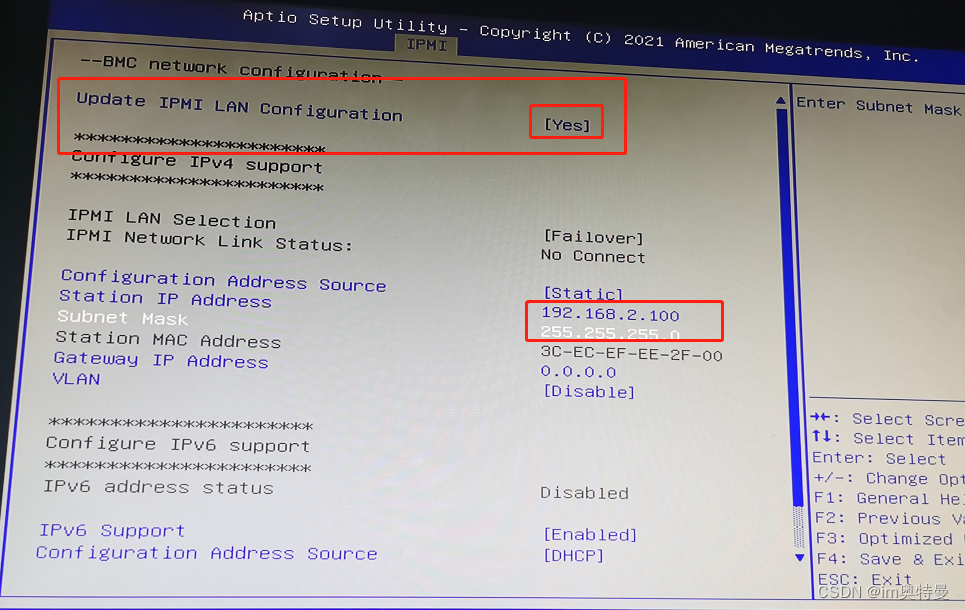This screenshot has height=610, width=965.
Task: Click MAC value 3C-EC-EF-EE-2F-00
Action: pyautogui.click(x=631, y=353)
